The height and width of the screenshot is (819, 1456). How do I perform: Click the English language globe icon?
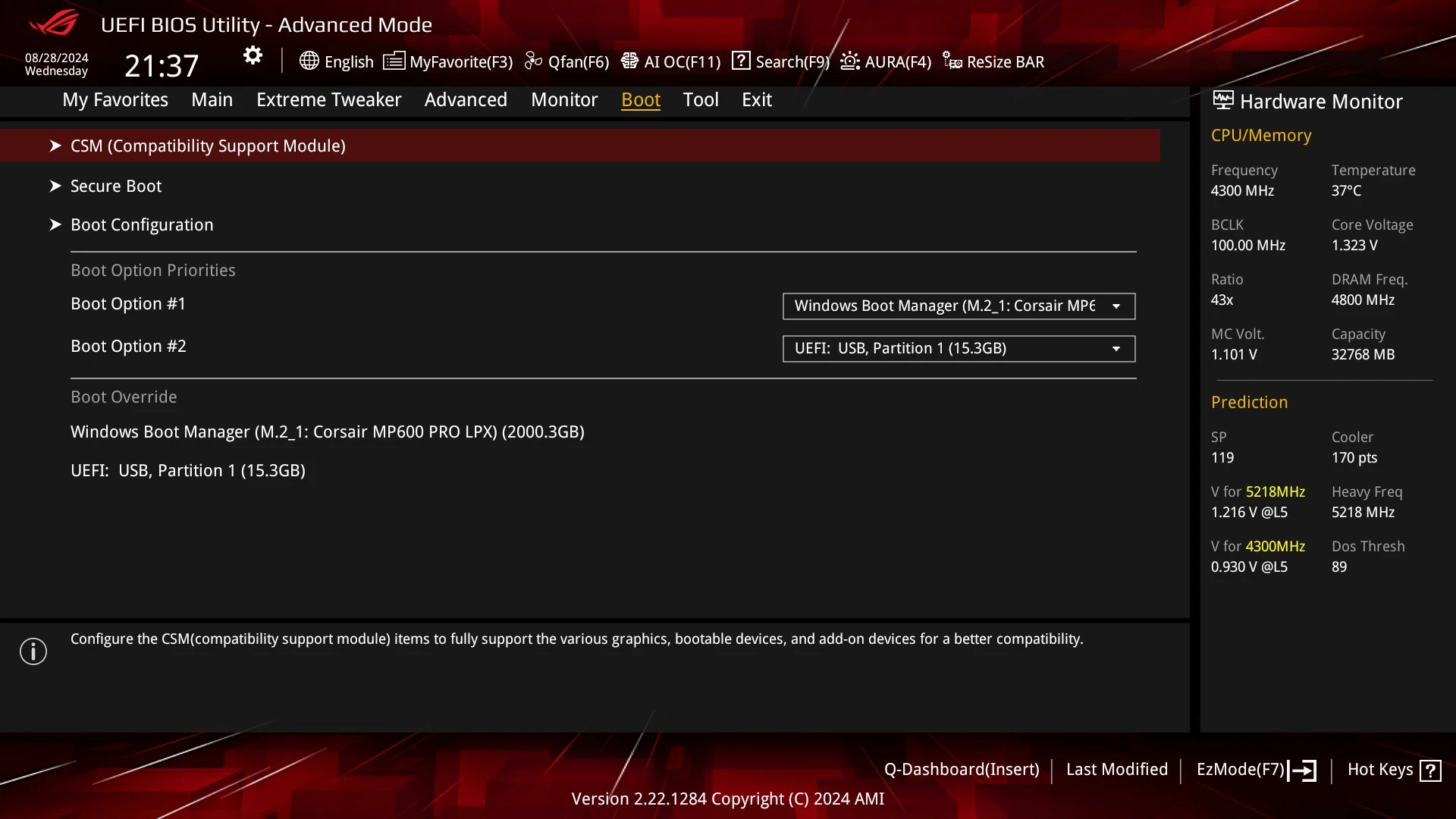[x=309, y=61]
